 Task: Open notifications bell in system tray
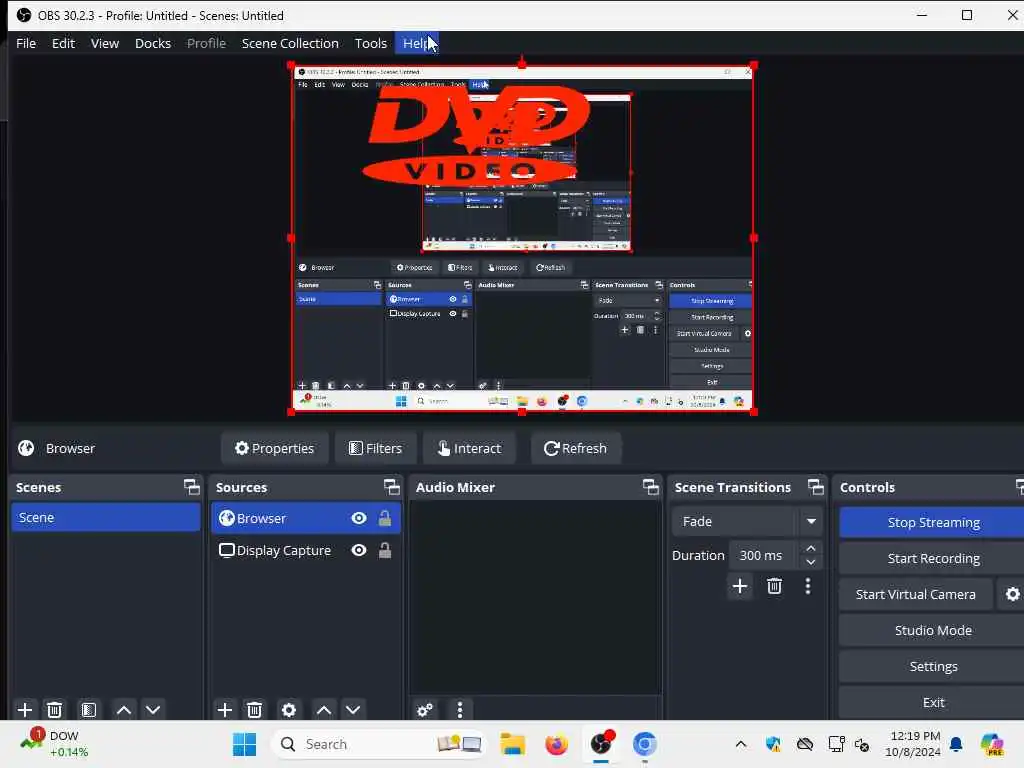957,744
